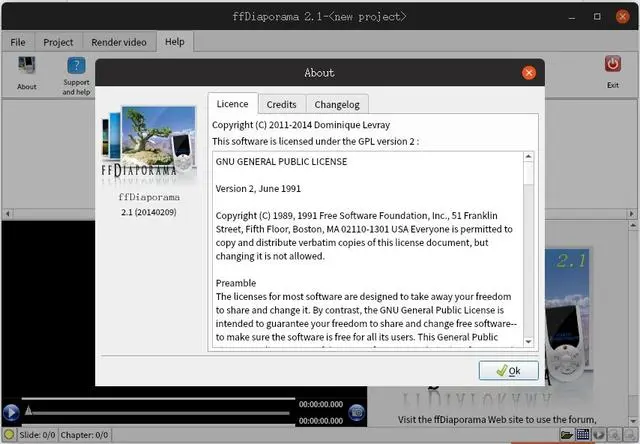Click the triangular seek slider handle
Screen dimensions: 640x444
click(28, 411)
